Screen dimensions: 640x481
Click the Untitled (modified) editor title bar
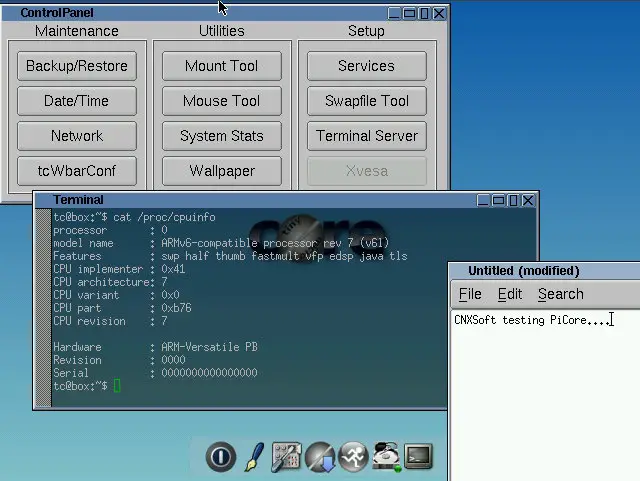[545, 271]
